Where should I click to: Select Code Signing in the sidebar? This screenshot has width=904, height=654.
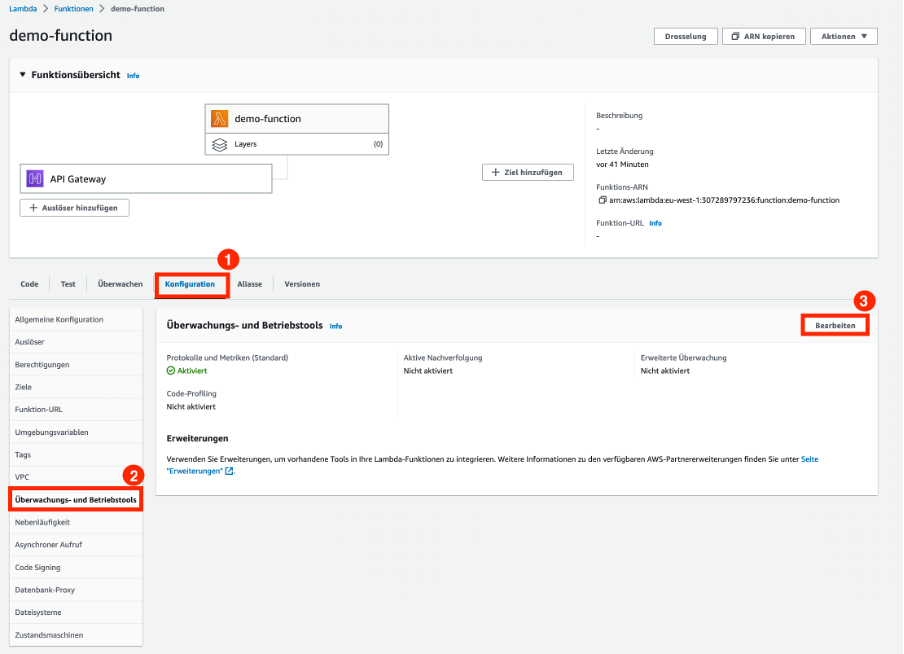coord(76,567)
